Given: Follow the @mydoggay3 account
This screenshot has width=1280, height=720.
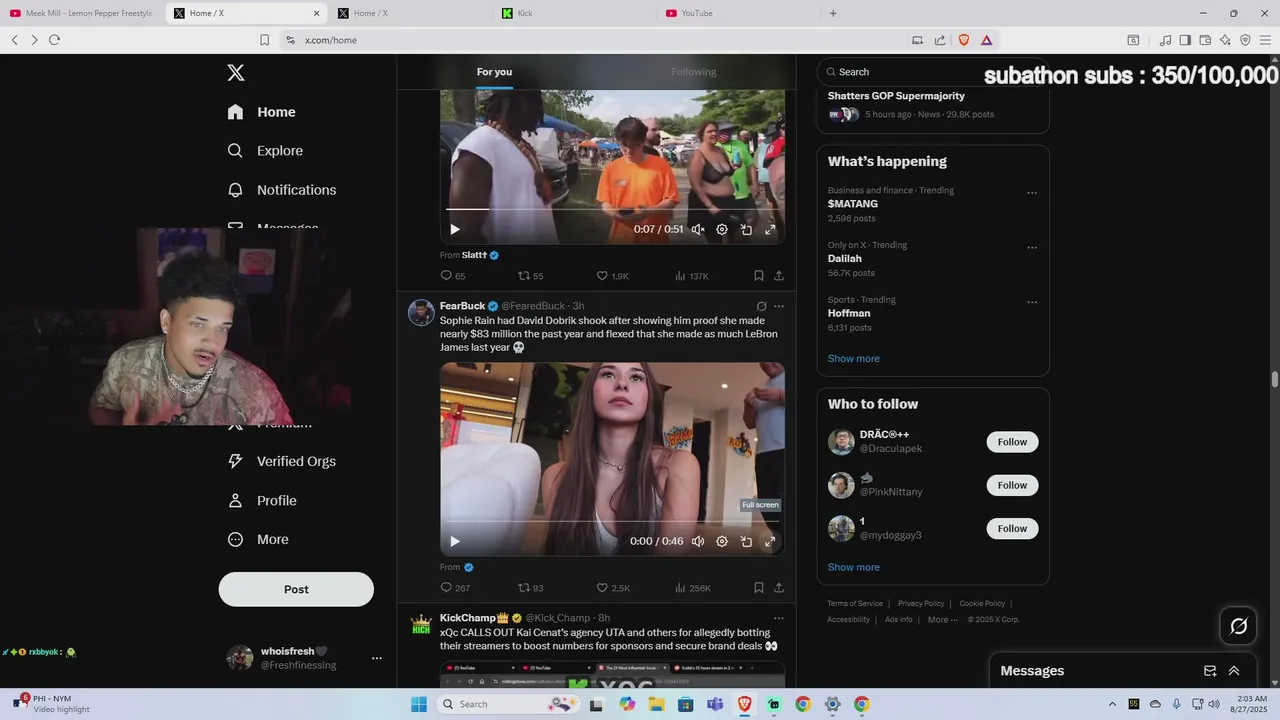Looking at the screenshot, I should [x=1012, y=528].
